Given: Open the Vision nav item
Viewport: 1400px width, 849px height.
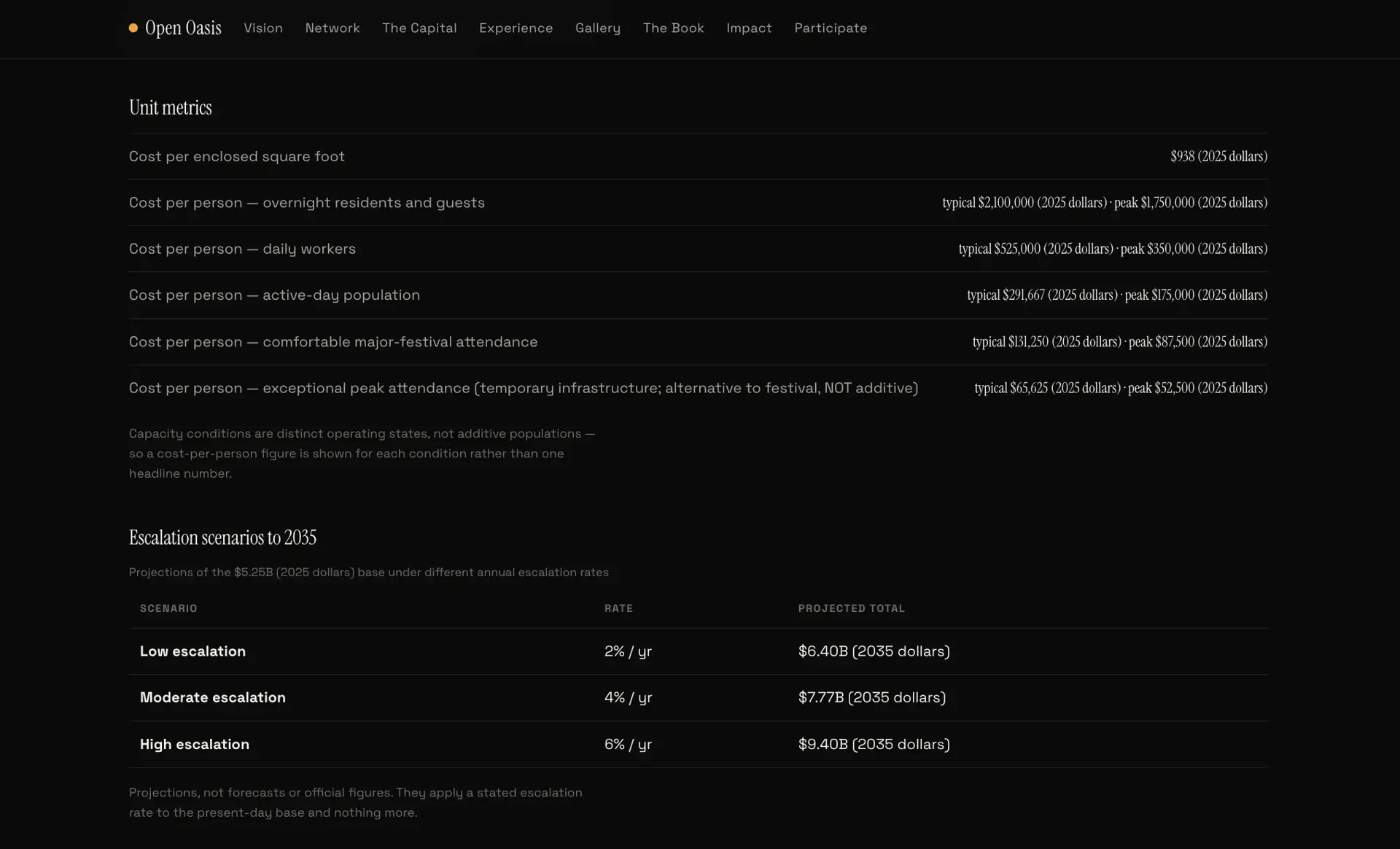Looking at the screenshot, I should [263, 28].
